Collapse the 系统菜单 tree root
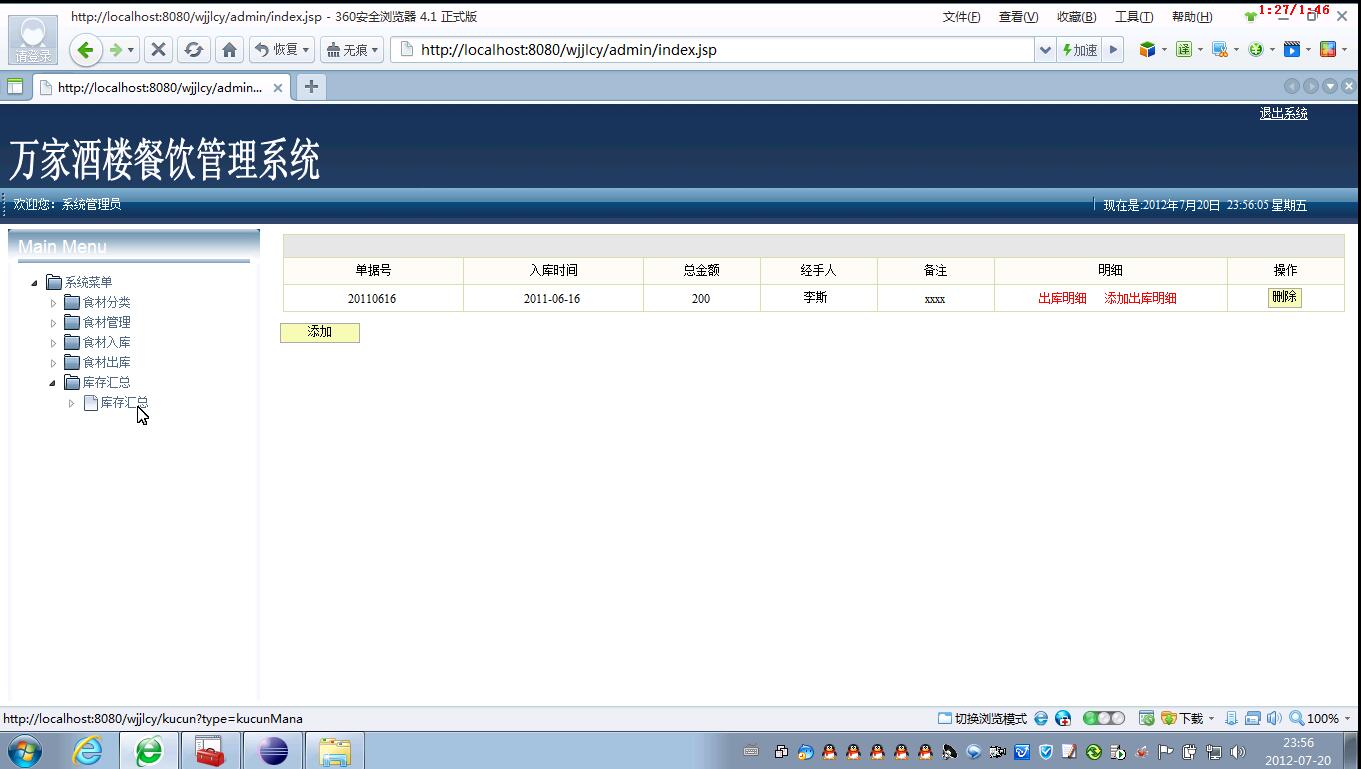 (35, 283)
